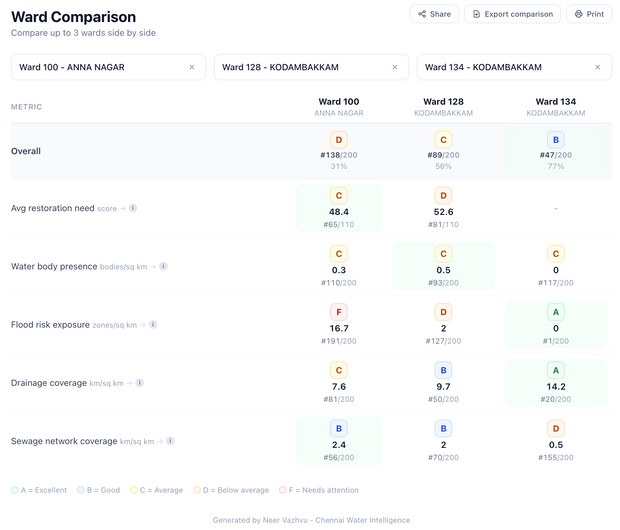The width and height of the screenshot is (620, 530).
Task: Show info for Sewage network coverage
Action: coord(170,440)
